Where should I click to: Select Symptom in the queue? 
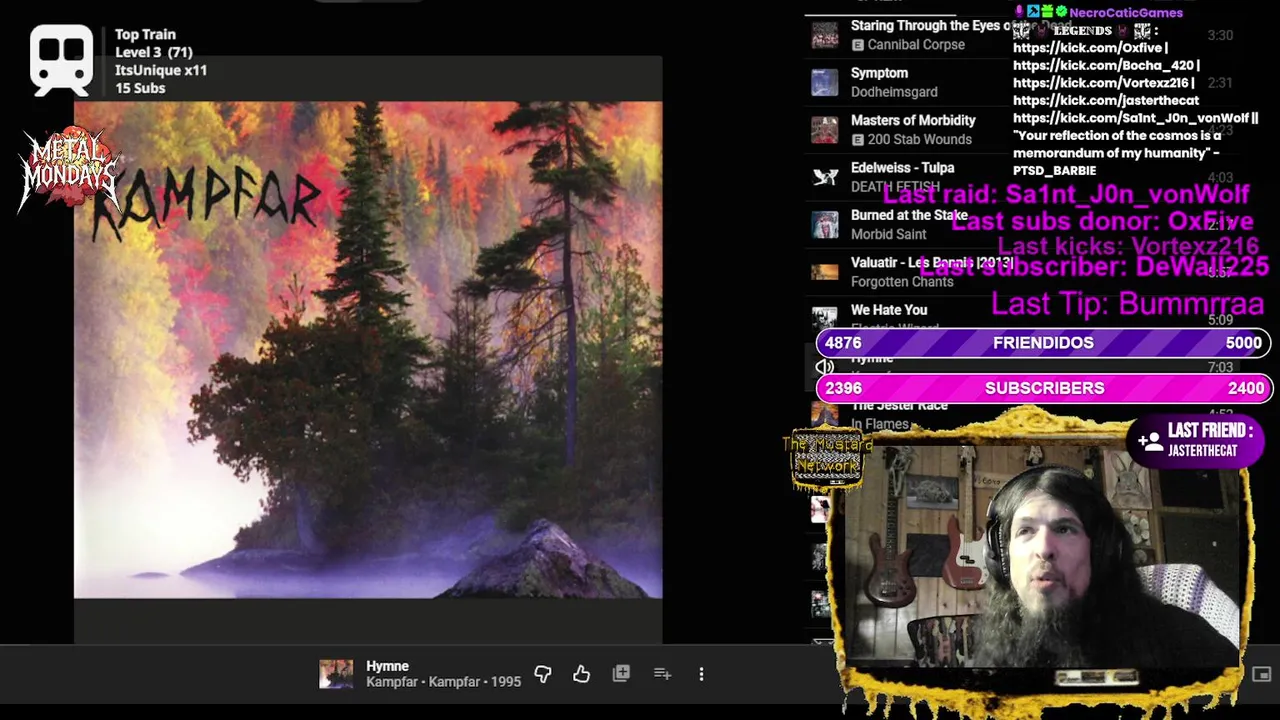(879, 73)
